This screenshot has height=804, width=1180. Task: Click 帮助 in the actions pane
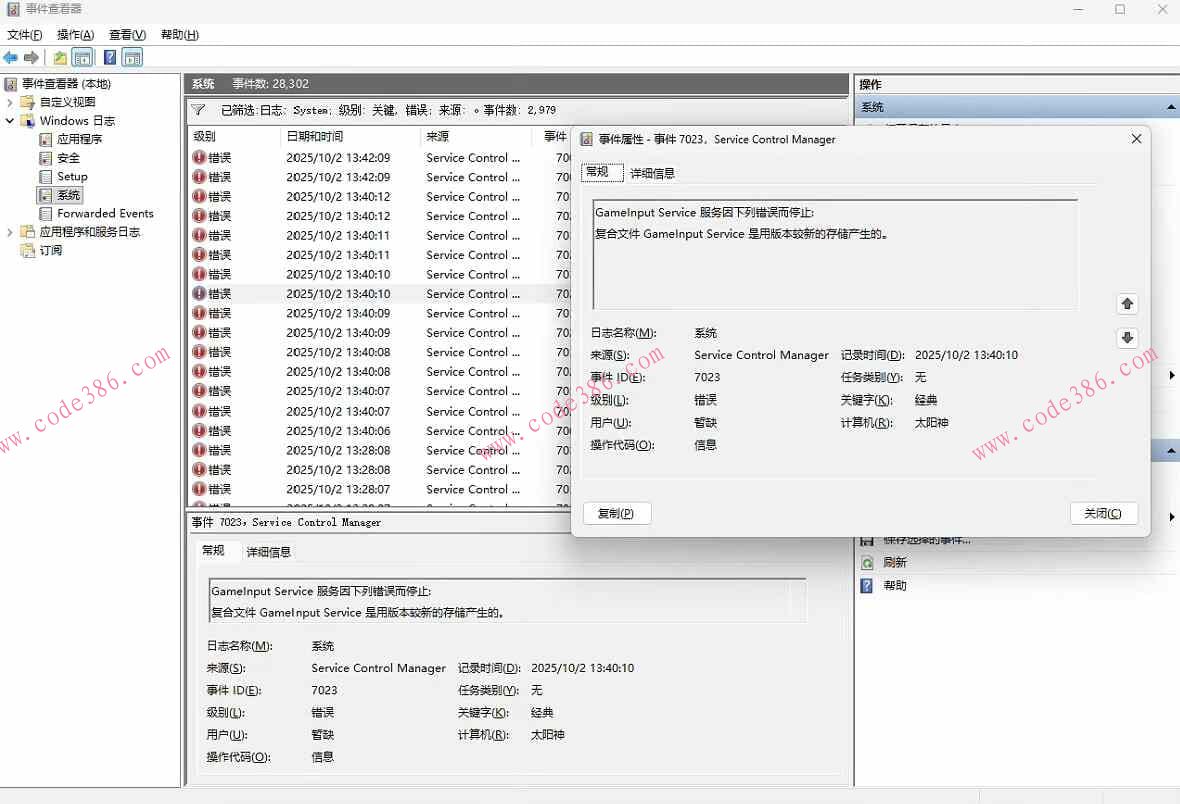tap(895, 586)
